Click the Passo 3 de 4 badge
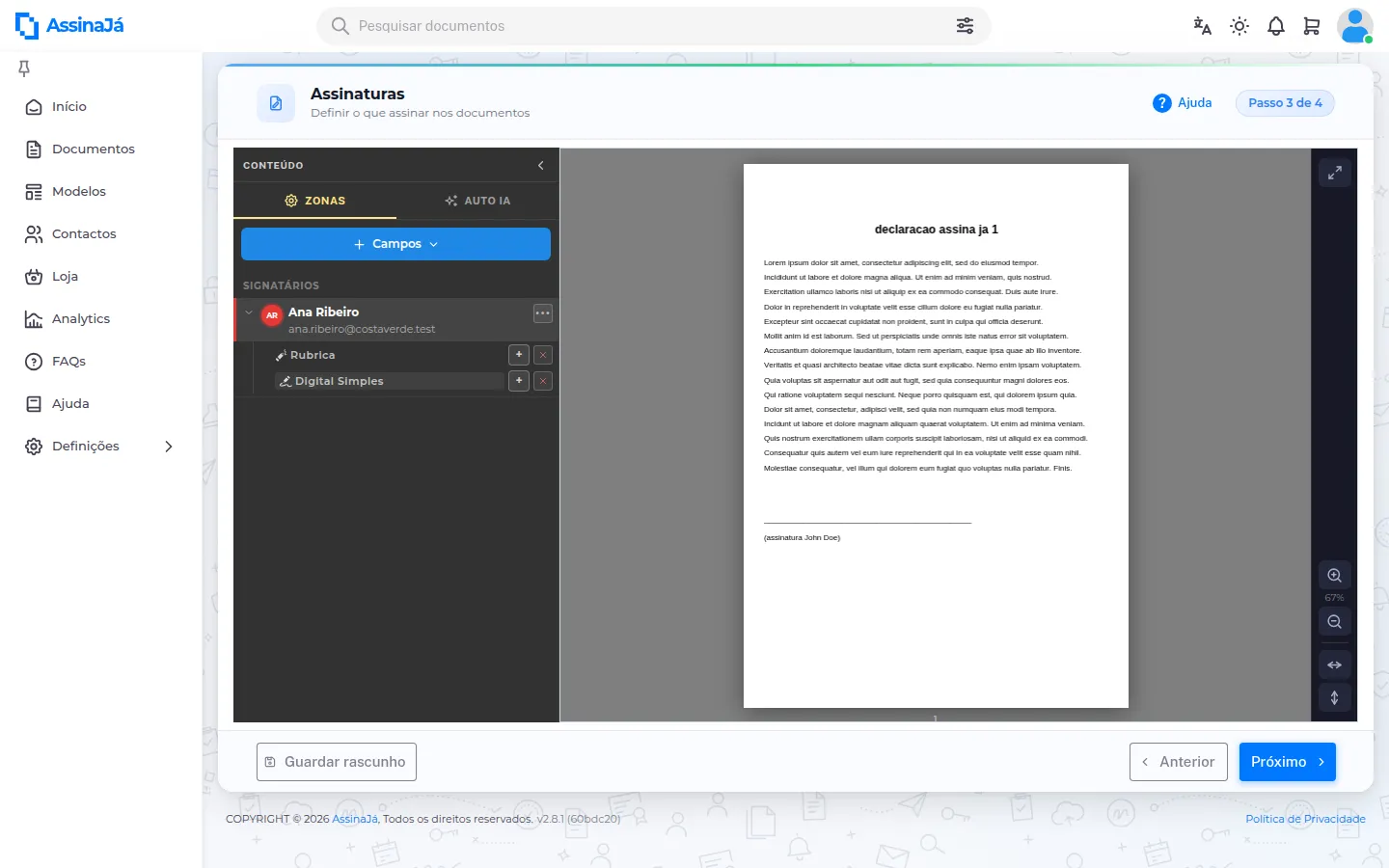The image size is (1389, 868). pyautogui.click(x=1285, y=103)
